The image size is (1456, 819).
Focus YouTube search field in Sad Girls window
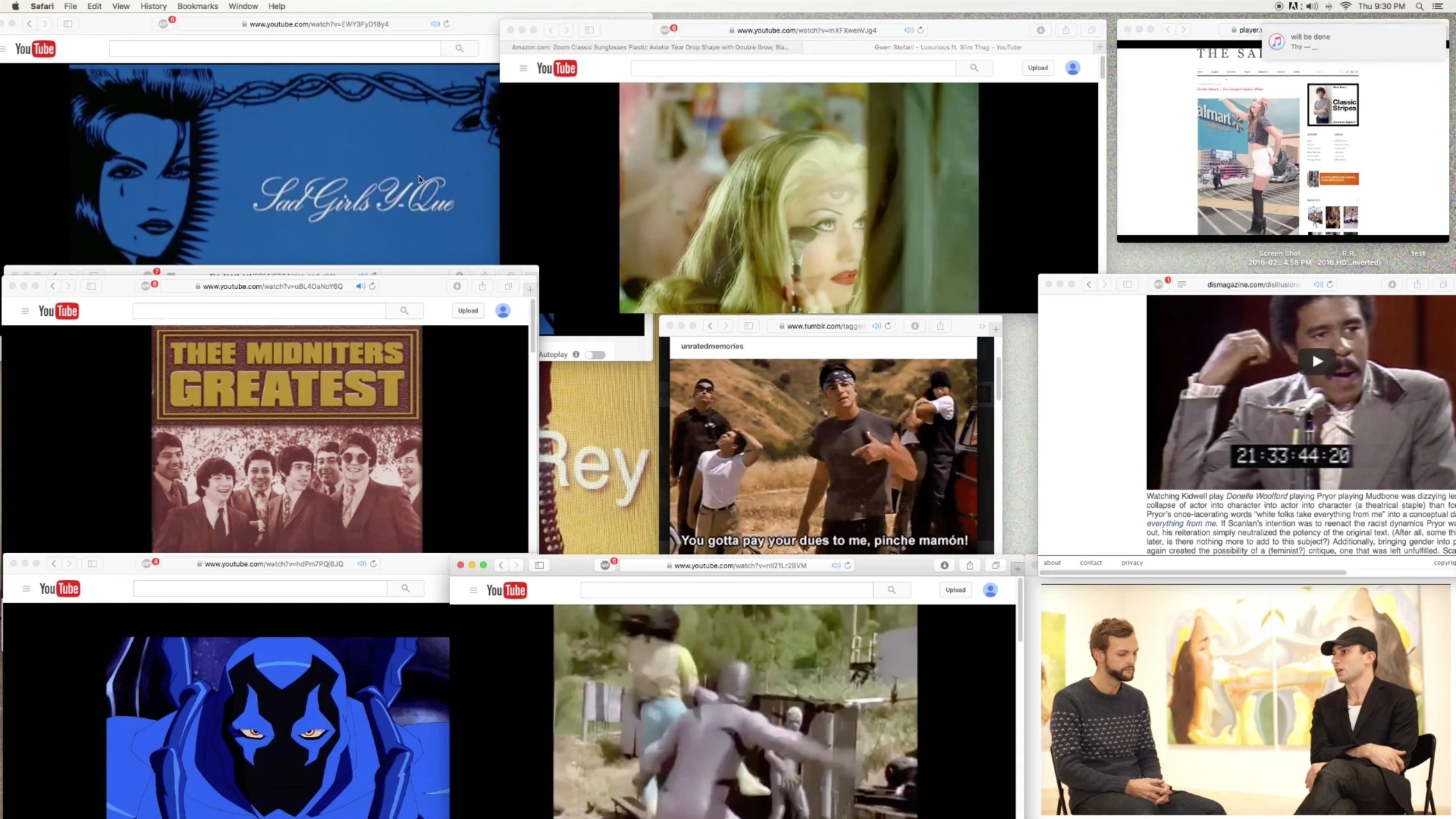pyautogui.click(x=275, y=48)
